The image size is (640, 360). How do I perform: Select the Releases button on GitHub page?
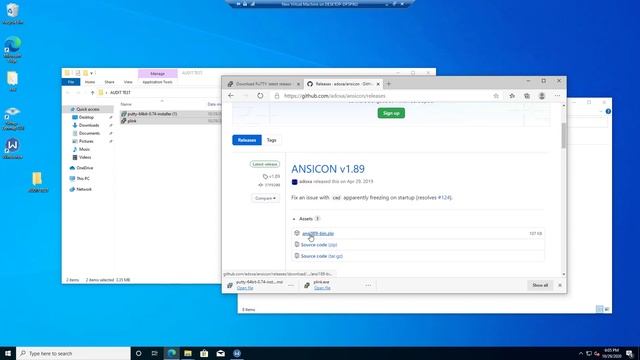[247, 140]
